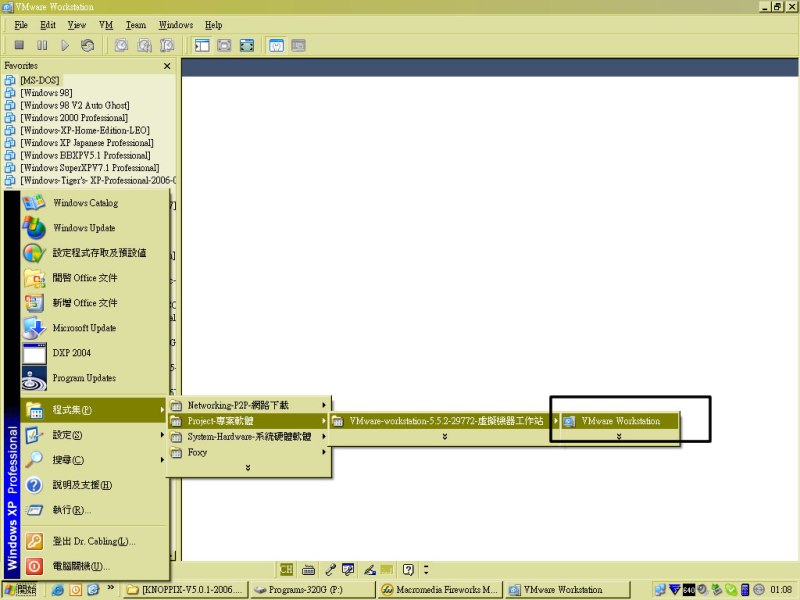Click the Take Snapshot toolbar icon
This screenshot has width=800, height=600.
tap(121, 45)
